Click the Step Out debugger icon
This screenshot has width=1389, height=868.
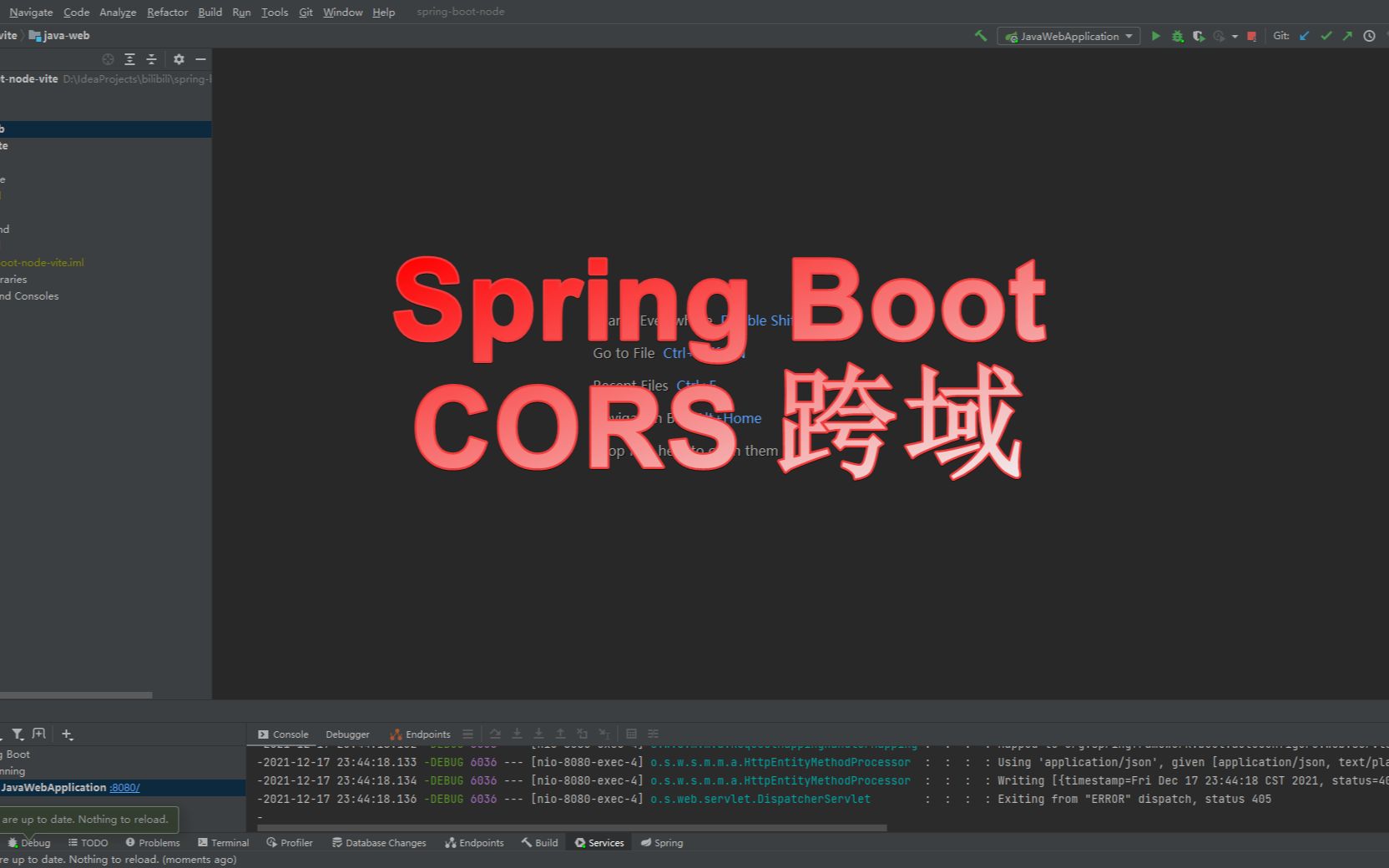[560, 734]
